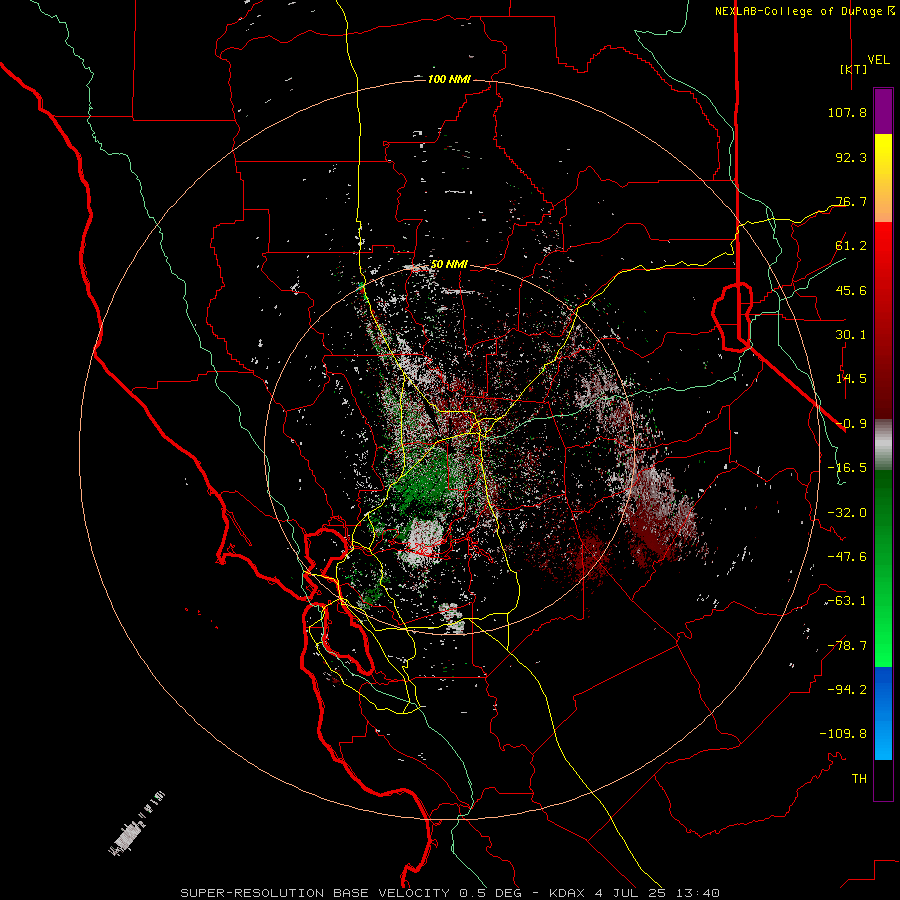900x900 pixels.
Task: Click the 45.6 legend value
Action: coord(851,290)
